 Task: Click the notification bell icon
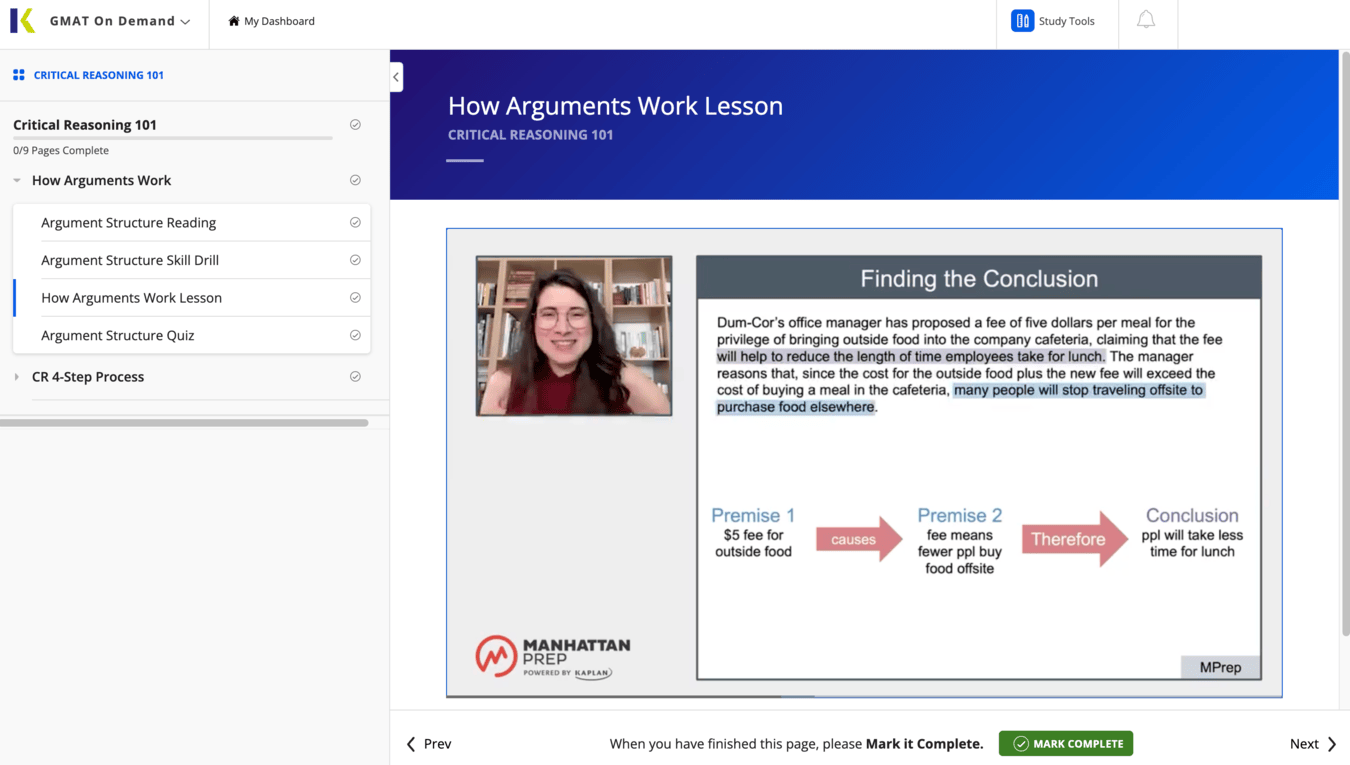[1147, 20]
